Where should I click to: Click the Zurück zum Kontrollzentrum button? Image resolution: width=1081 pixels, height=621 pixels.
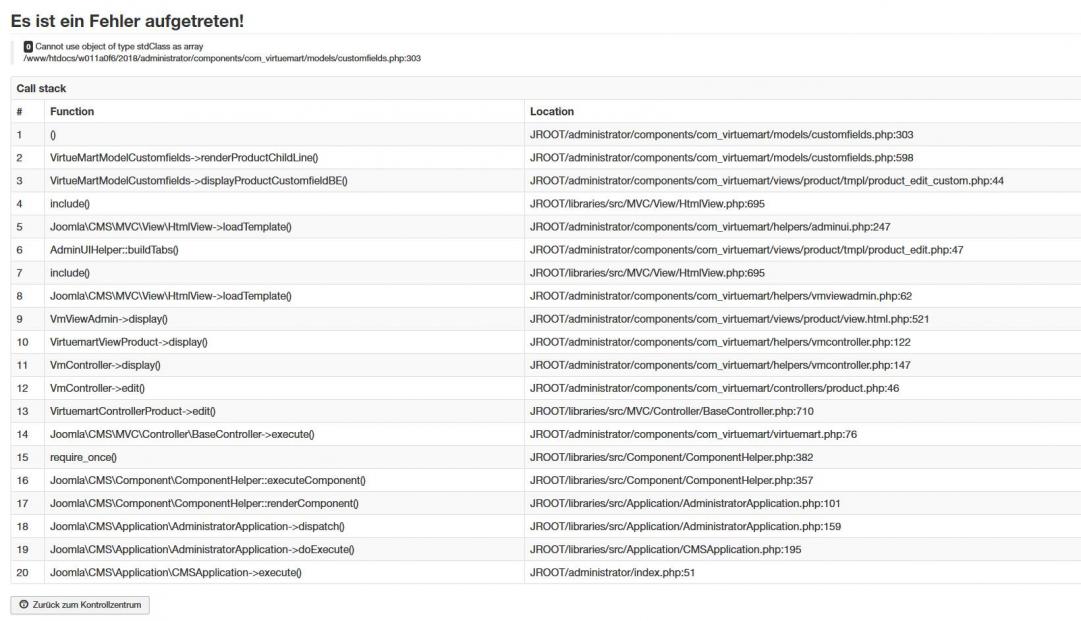(x=80, y=605)
